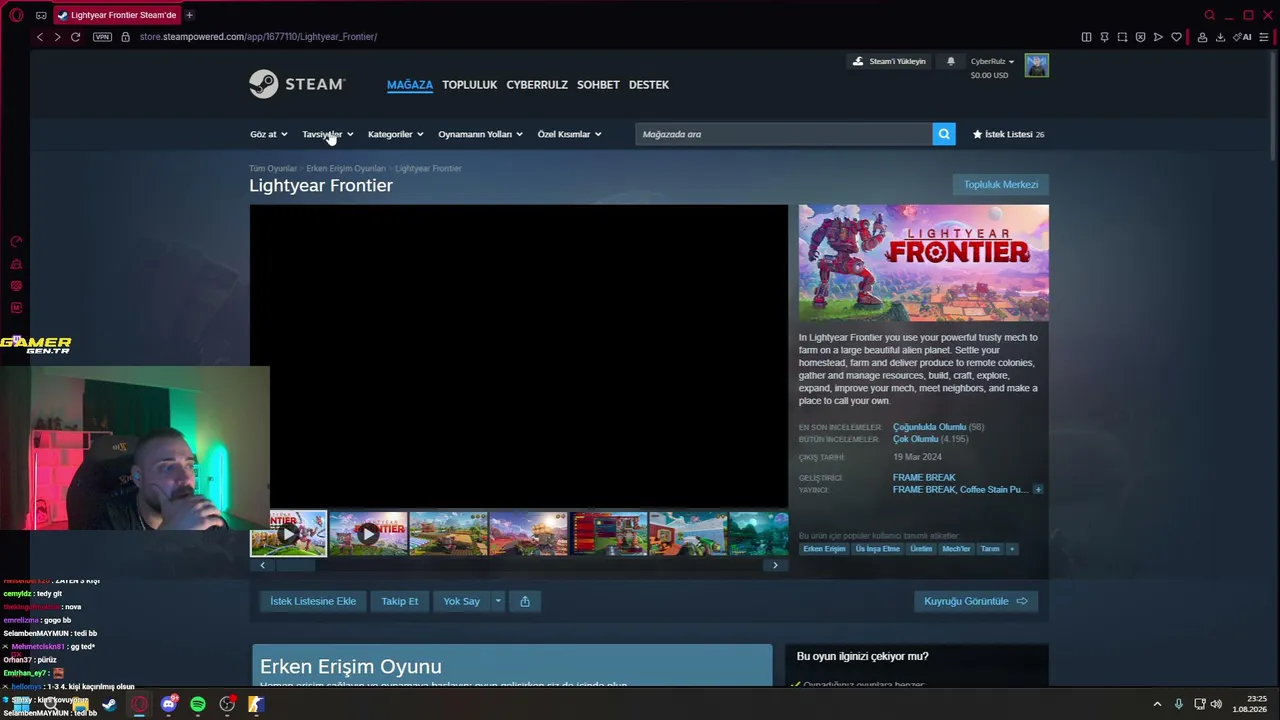Open the Opera menu logo icon
This screenshot has height=720, width=1280.
(16, 15)
